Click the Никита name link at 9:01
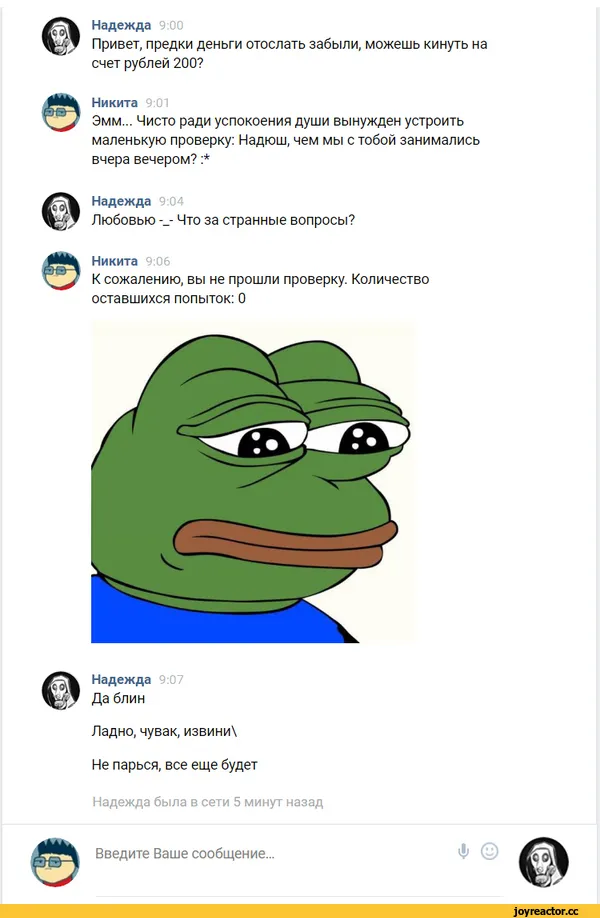The height and width of the screenshot is (918, 600). 115,102
